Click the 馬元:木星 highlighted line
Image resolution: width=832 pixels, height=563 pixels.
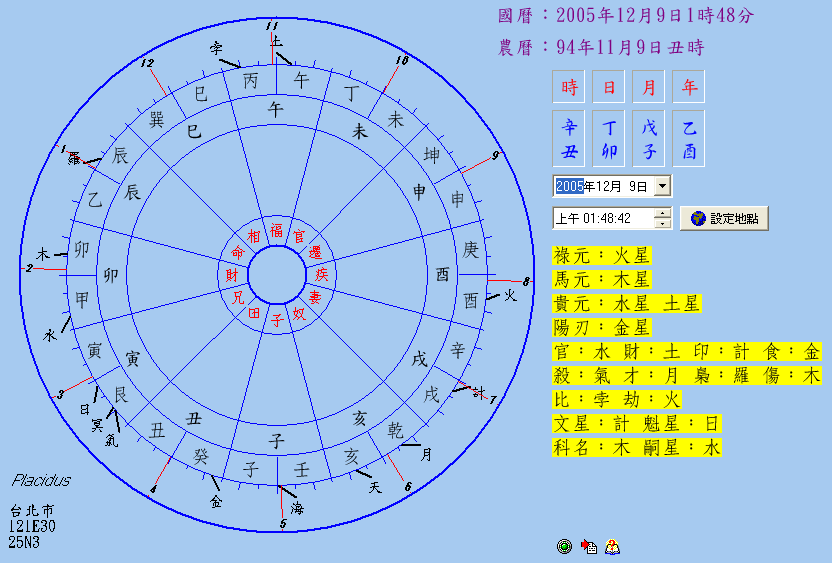(601, 279)
